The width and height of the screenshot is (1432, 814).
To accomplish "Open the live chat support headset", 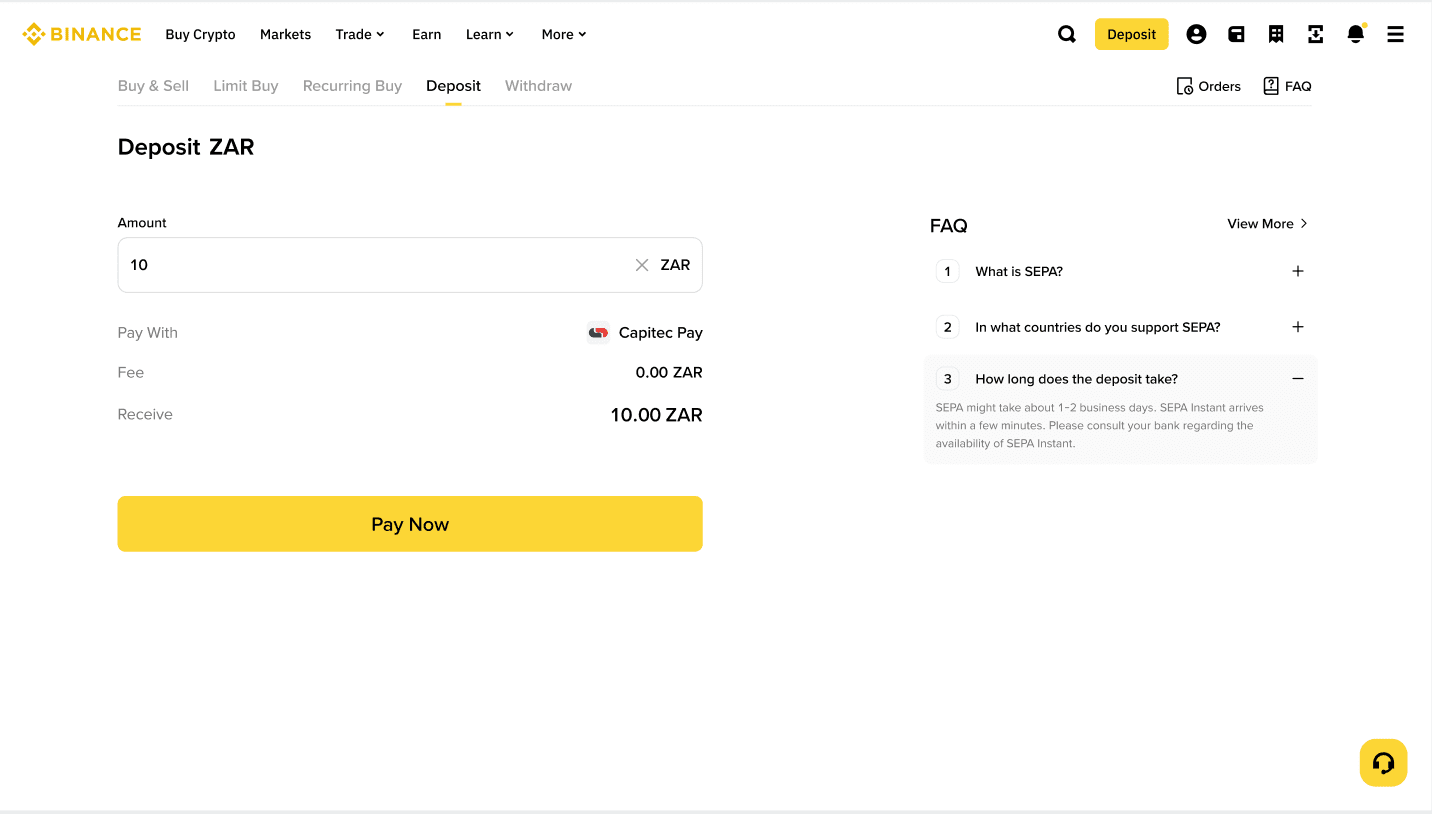I will [1383, 763].
